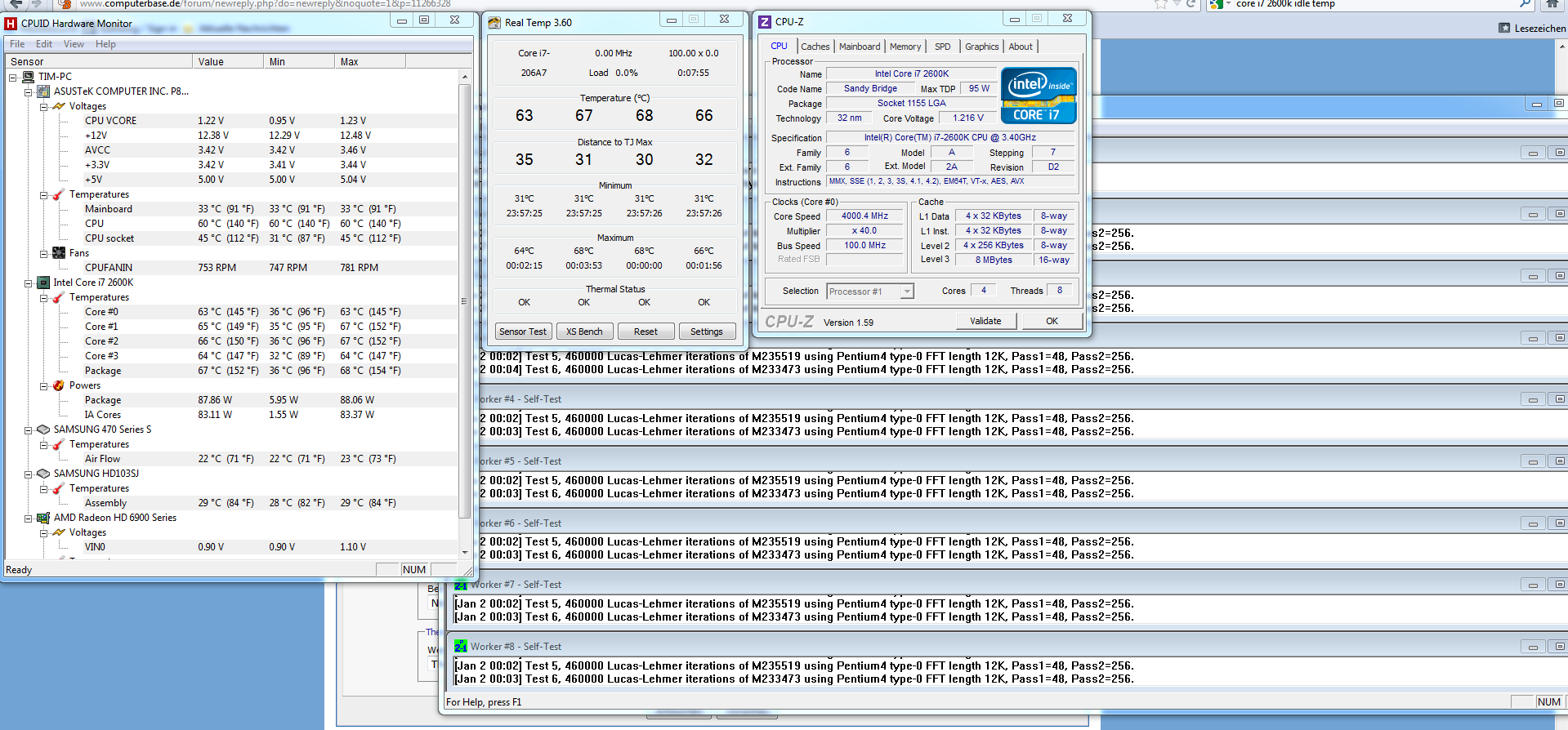Click the Hardware Monitor scrollbar down arrow

point(465,553)
